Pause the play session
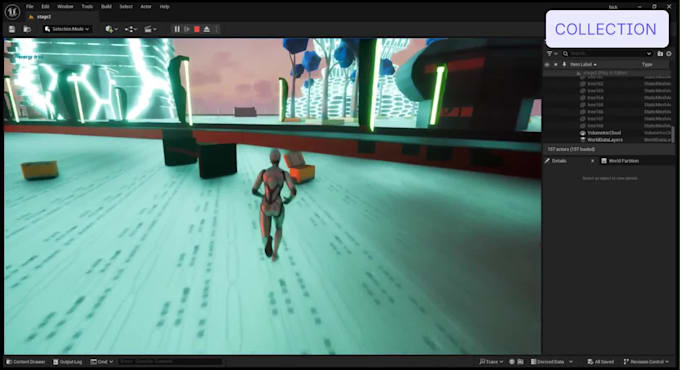The image size is (680, 370). (177, 29)
